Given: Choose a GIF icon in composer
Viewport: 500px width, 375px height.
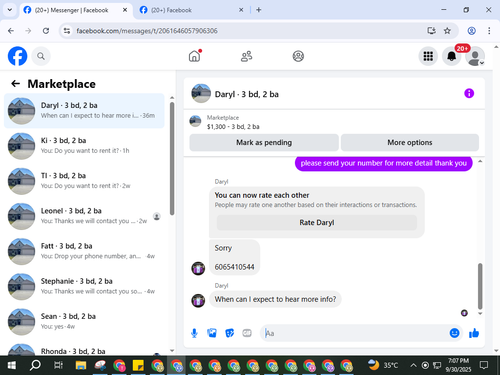Looking at the screenshot, I should pos(247,333).
